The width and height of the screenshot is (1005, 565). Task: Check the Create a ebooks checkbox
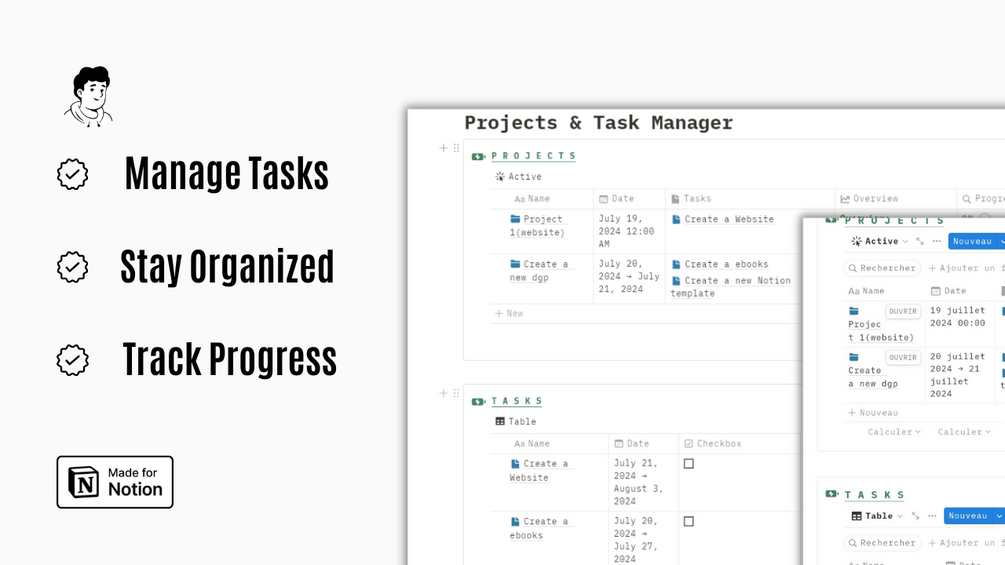688,521
